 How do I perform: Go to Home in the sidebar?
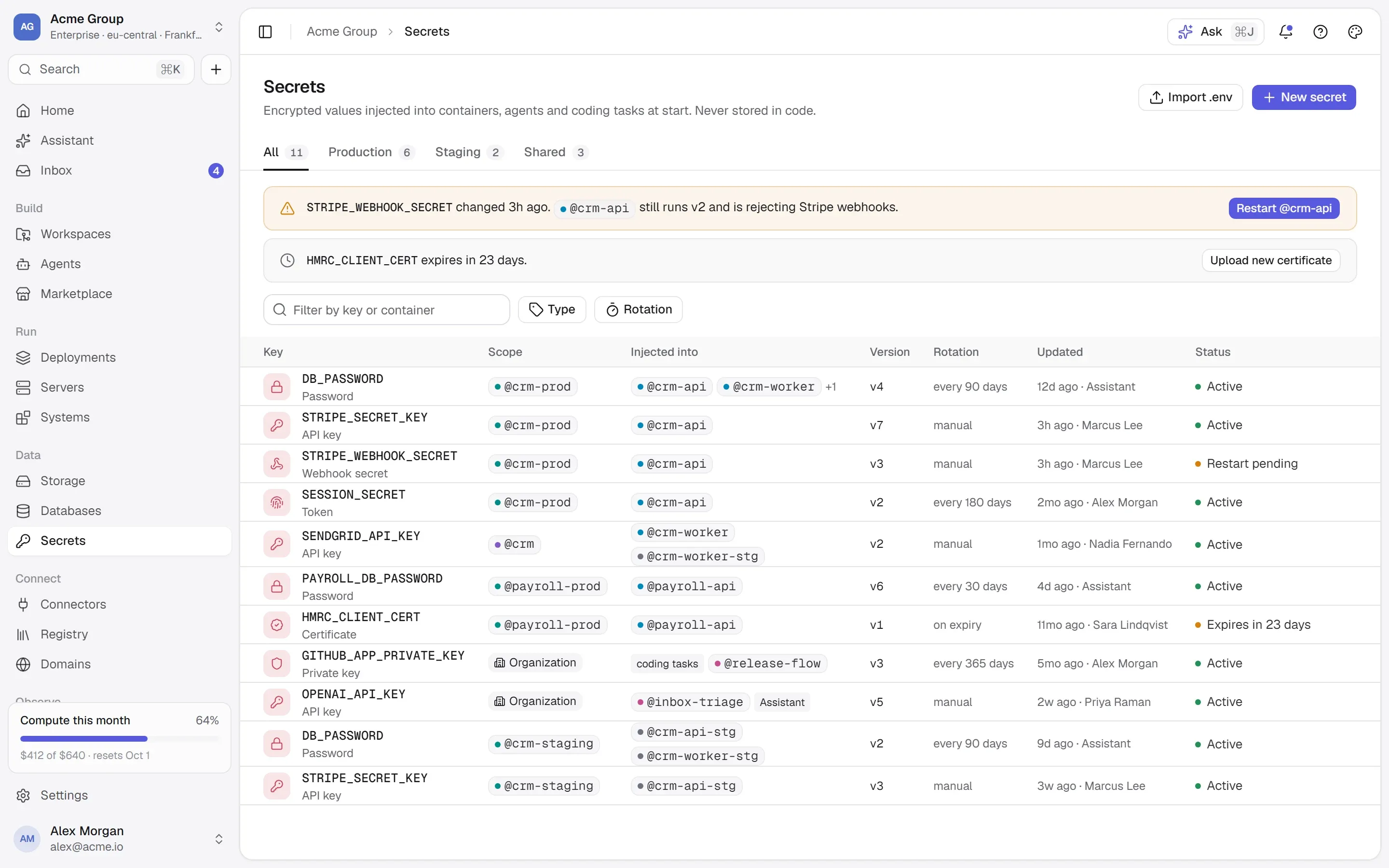coord(120,110)
